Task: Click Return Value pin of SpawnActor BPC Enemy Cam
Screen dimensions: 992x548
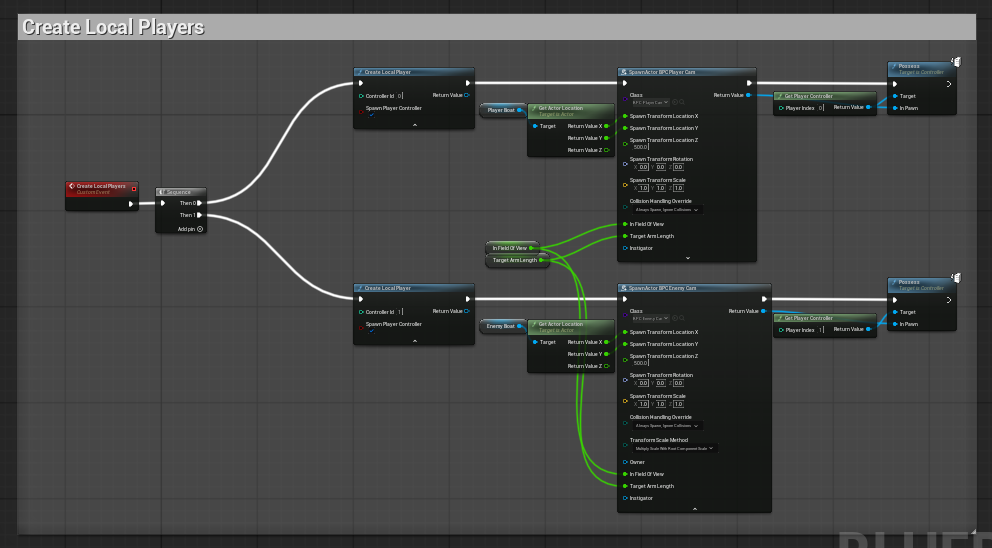Action: coord(764,311)
